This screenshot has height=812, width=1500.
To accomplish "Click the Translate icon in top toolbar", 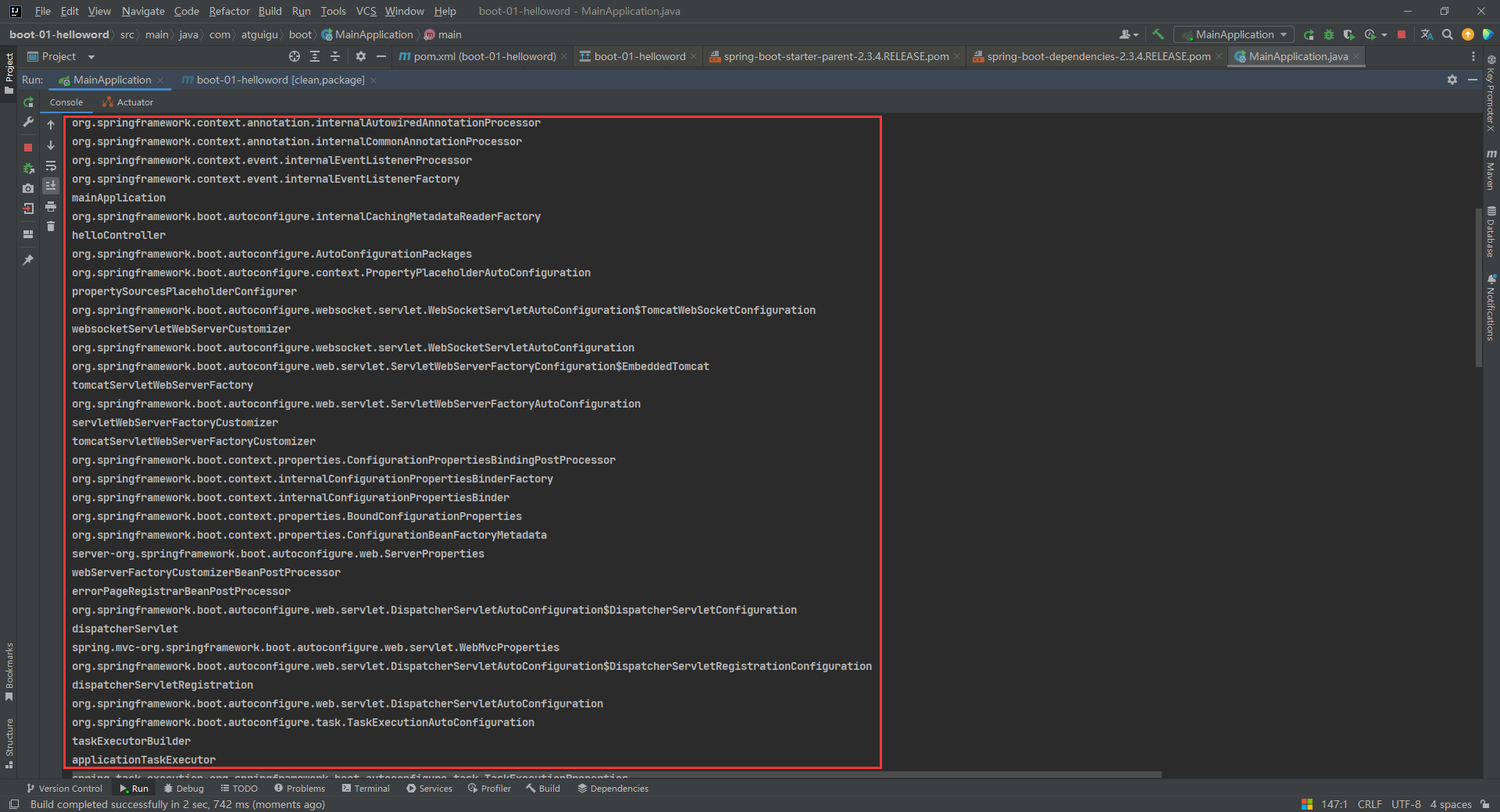I will coord(1427,34).
